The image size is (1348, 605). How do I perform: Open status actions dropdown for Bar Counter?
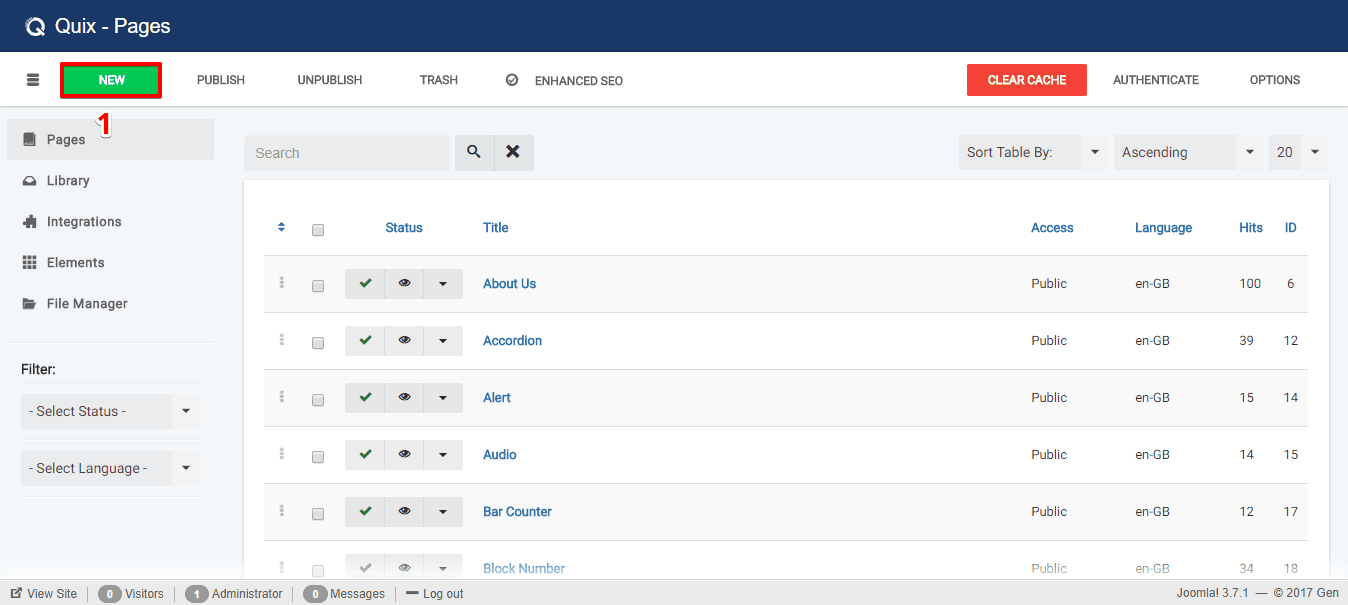[x=443, y=512]
